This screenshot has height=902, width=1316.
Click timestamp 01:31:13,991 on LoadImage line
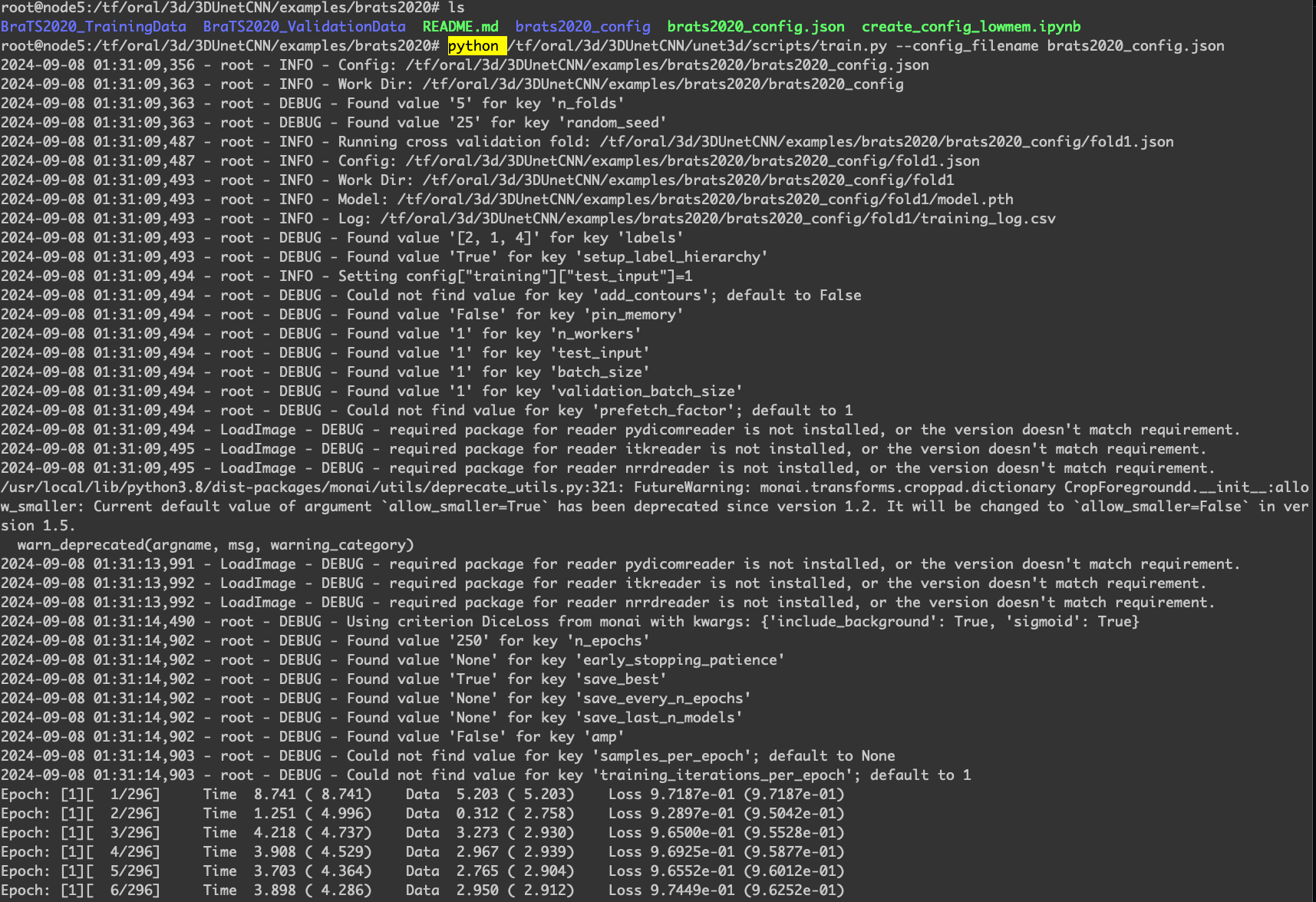pos(144,564)
